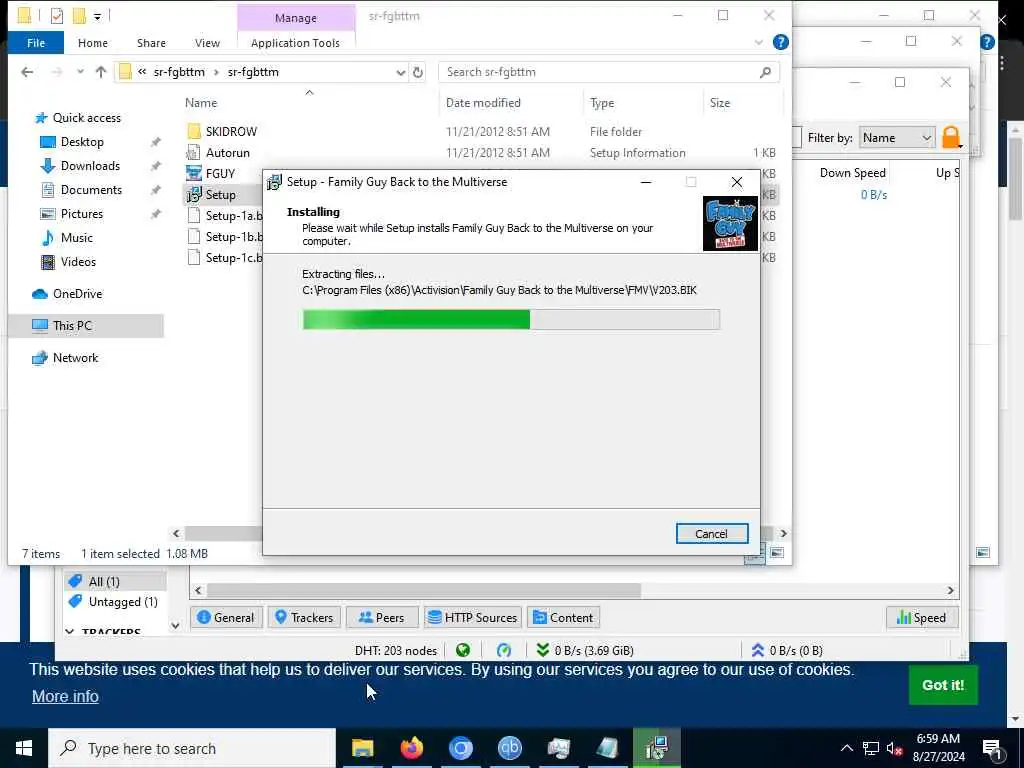
Task: Go back in Explorer navigation
Action: (x=27, y=72)
